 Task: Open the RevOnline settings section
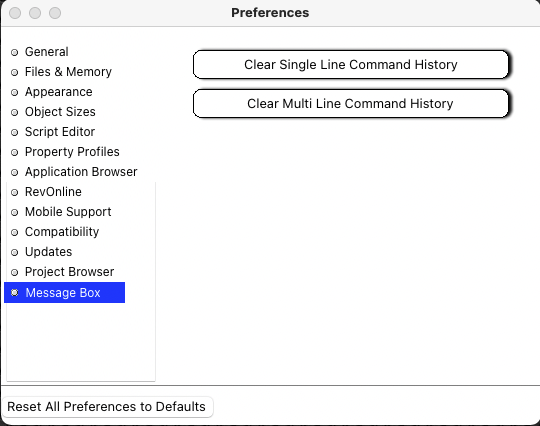coord(53,192)
